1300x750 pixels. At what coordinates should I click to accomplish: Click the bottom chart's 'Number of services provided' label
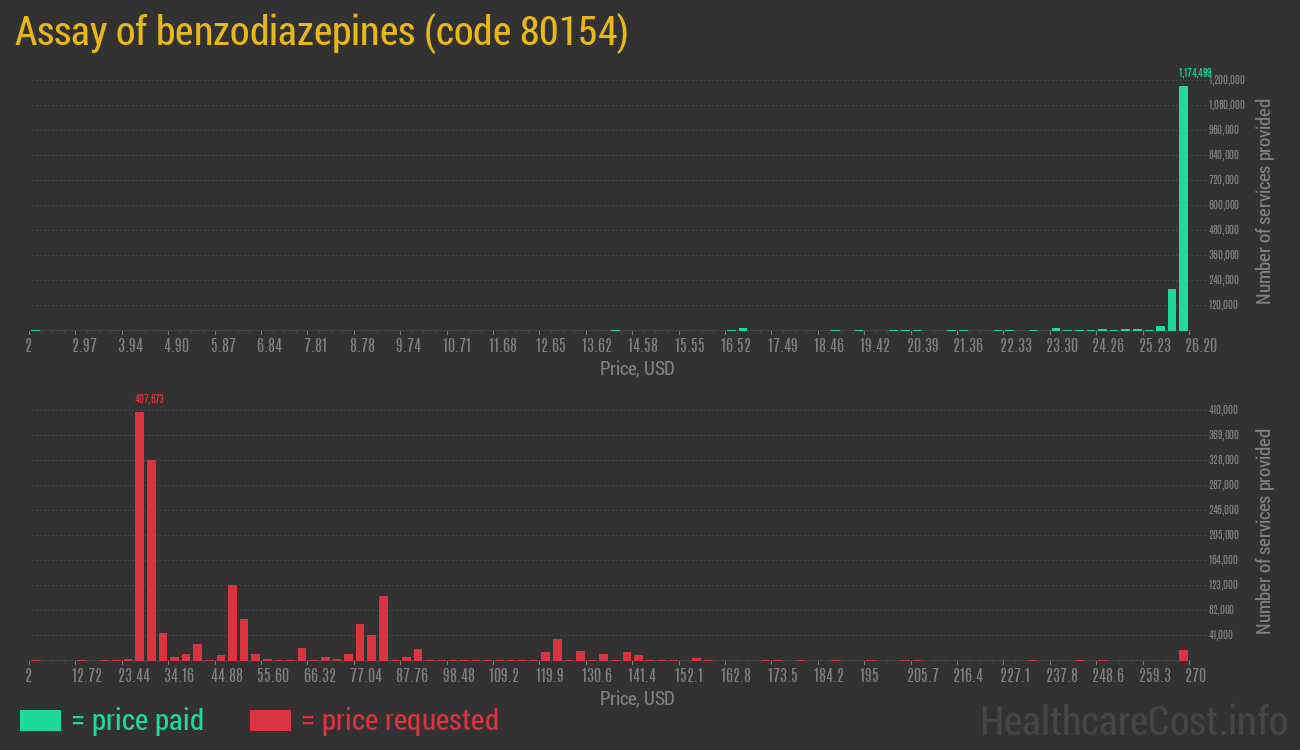point(1263,531)
